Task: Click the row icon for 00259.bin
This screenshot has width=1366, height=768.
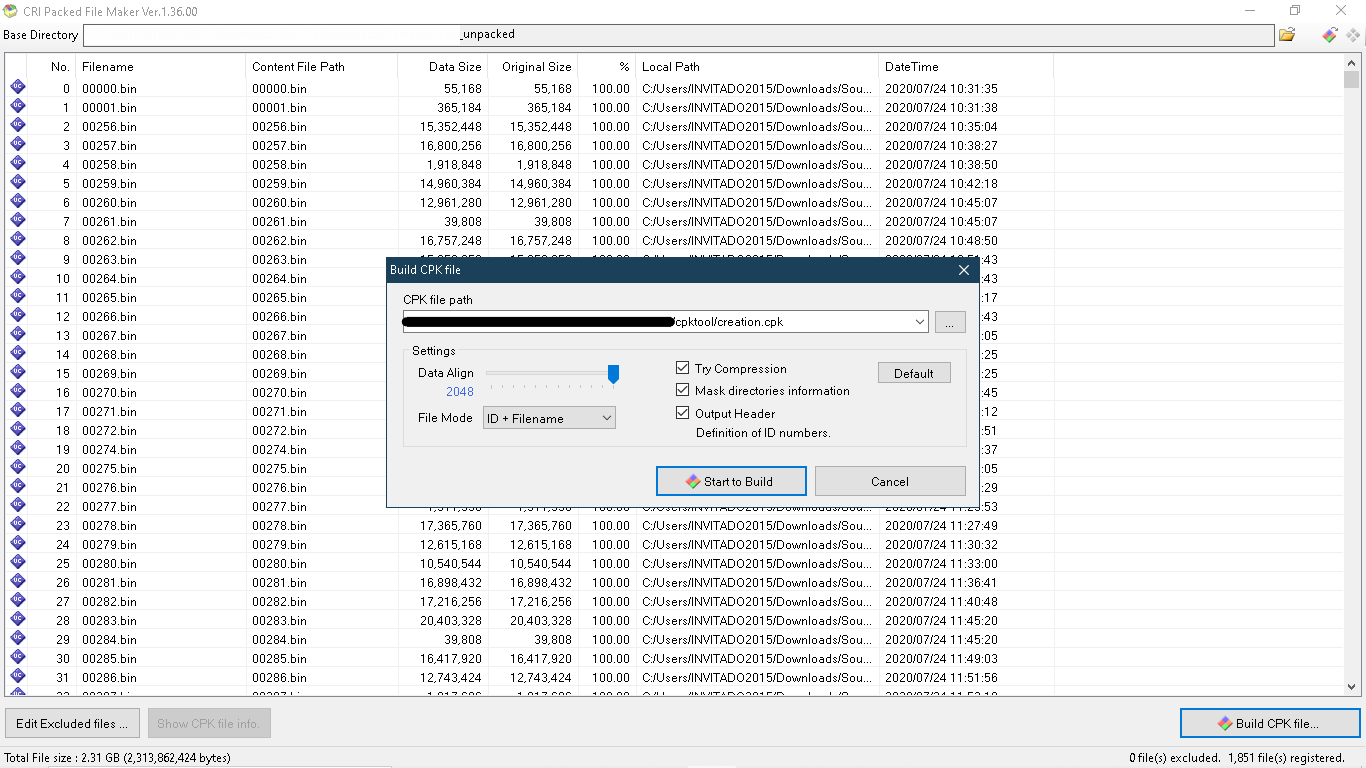Action: pos(17,183)
